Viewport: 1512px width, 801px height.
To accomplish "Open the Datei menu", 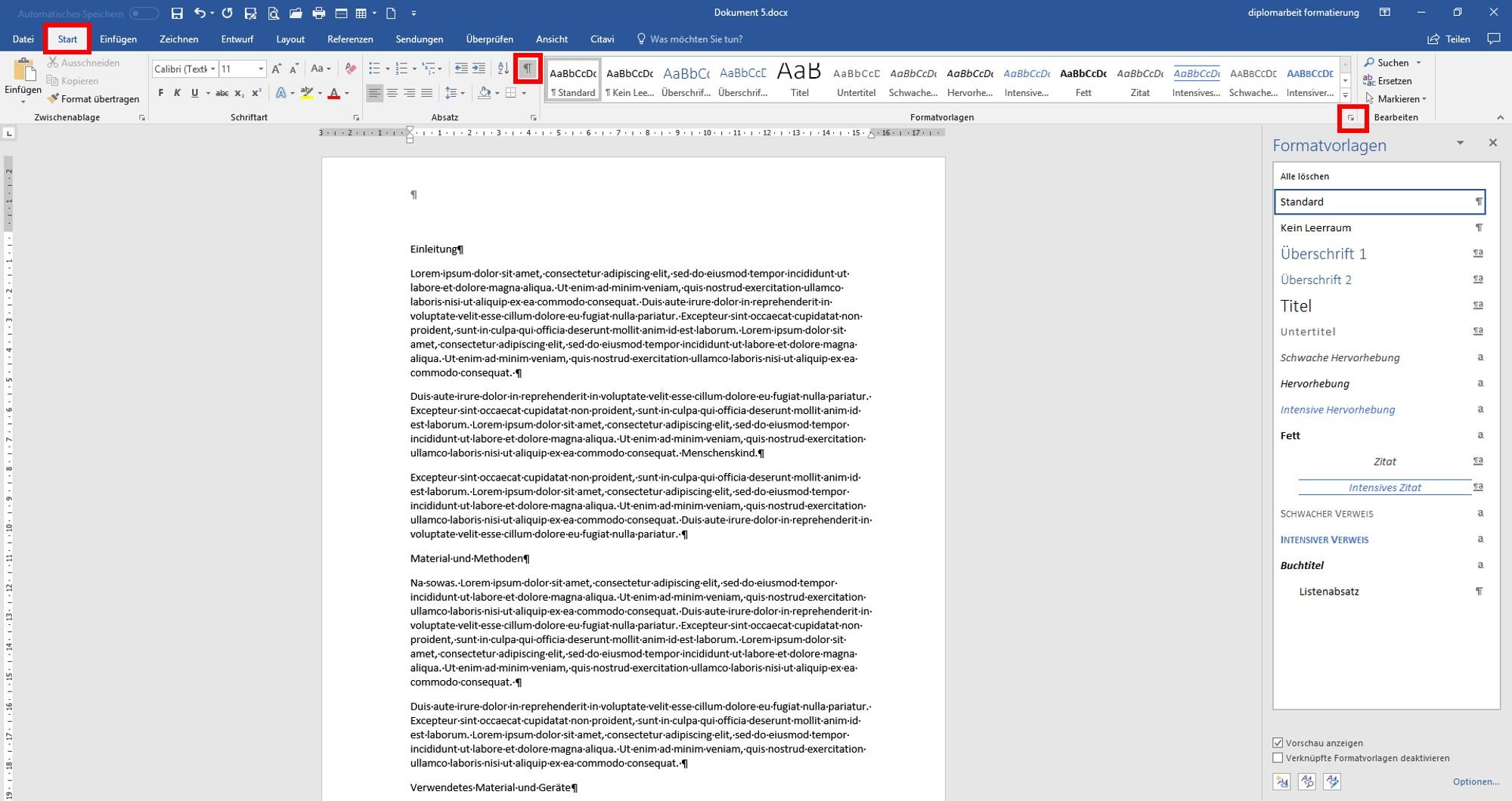I will point(23,39).
